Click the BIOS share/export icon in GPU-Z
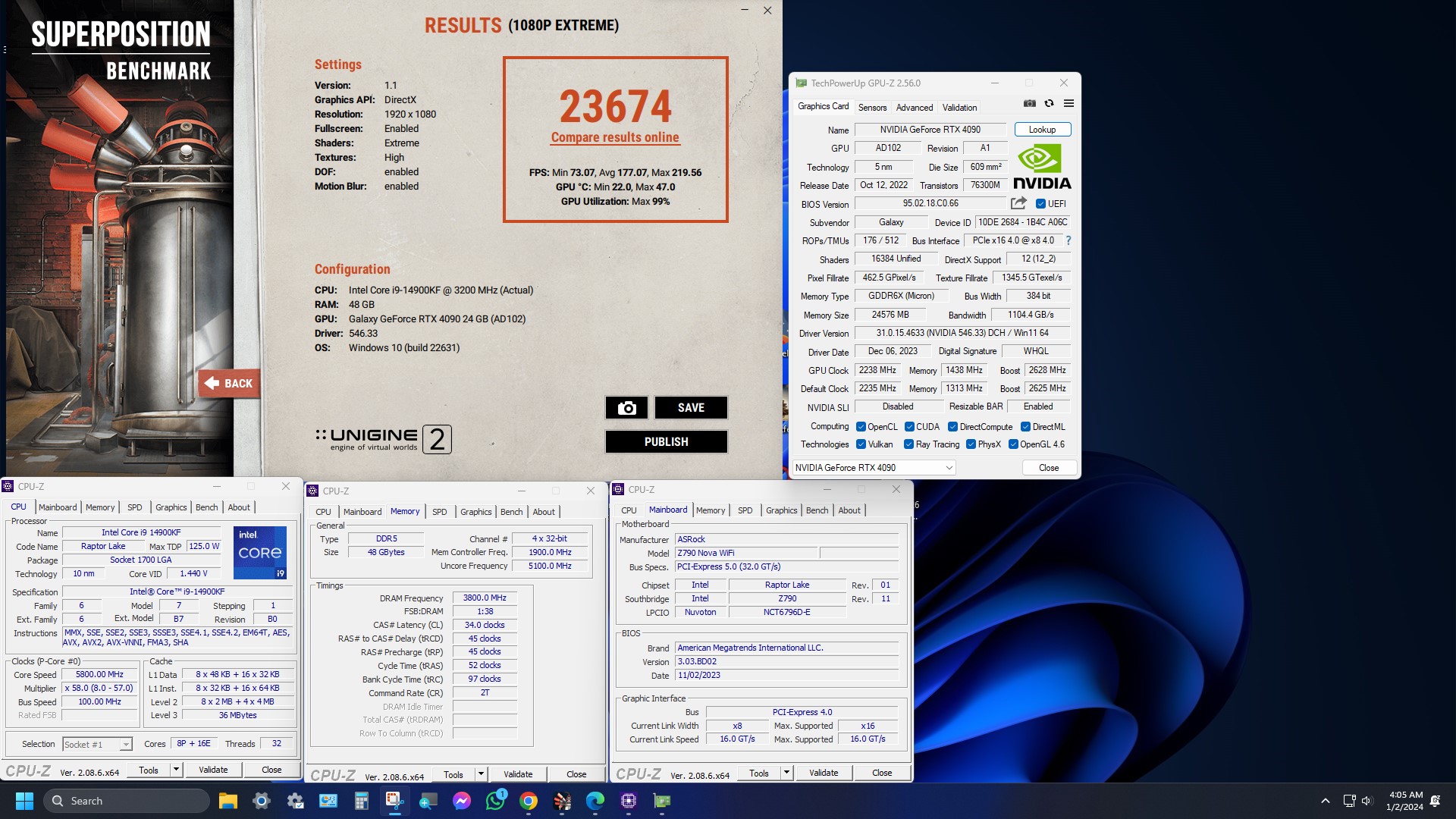The image size is (1456, 819). pos(1018,203)
